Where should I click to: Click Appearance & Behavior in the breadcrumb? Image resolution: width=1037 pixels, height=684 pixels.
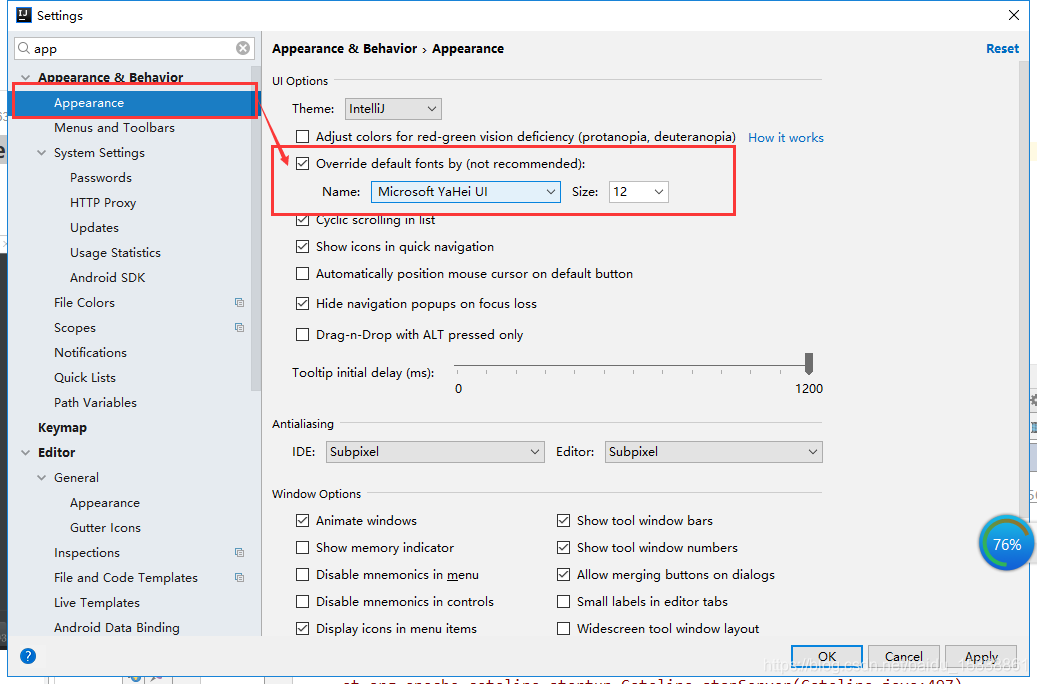(x=344, y=48)
